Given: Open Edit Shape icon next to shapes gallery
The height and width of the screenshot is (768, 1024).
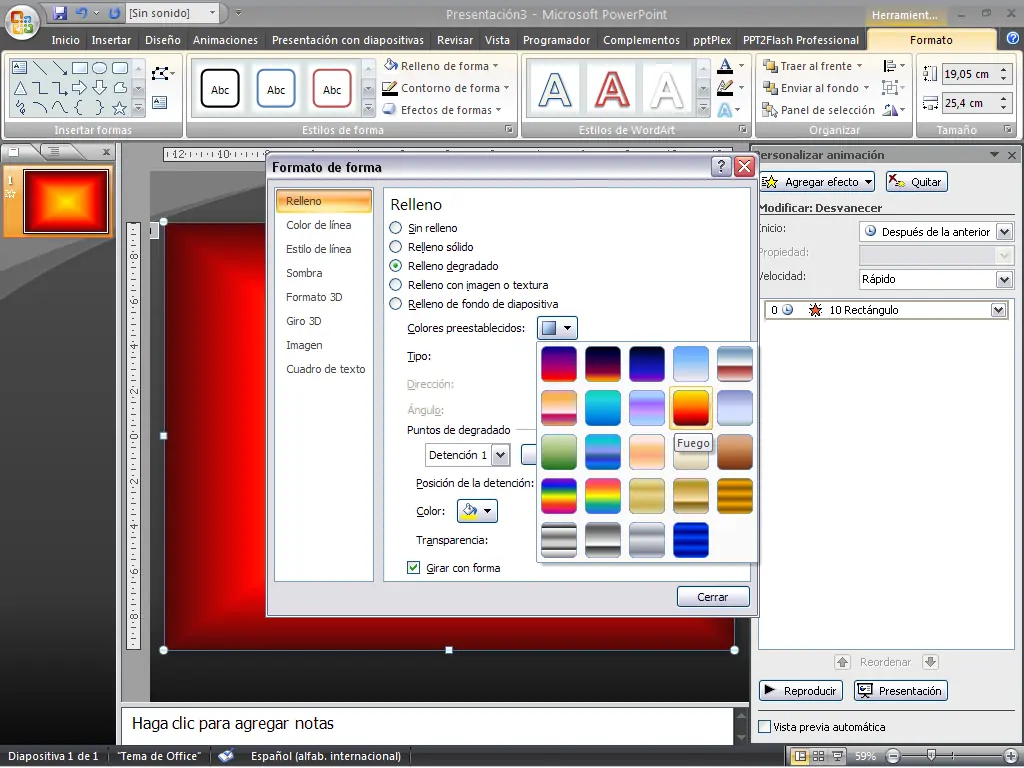Looking at the screenshot, I should (x=162, y=73).
